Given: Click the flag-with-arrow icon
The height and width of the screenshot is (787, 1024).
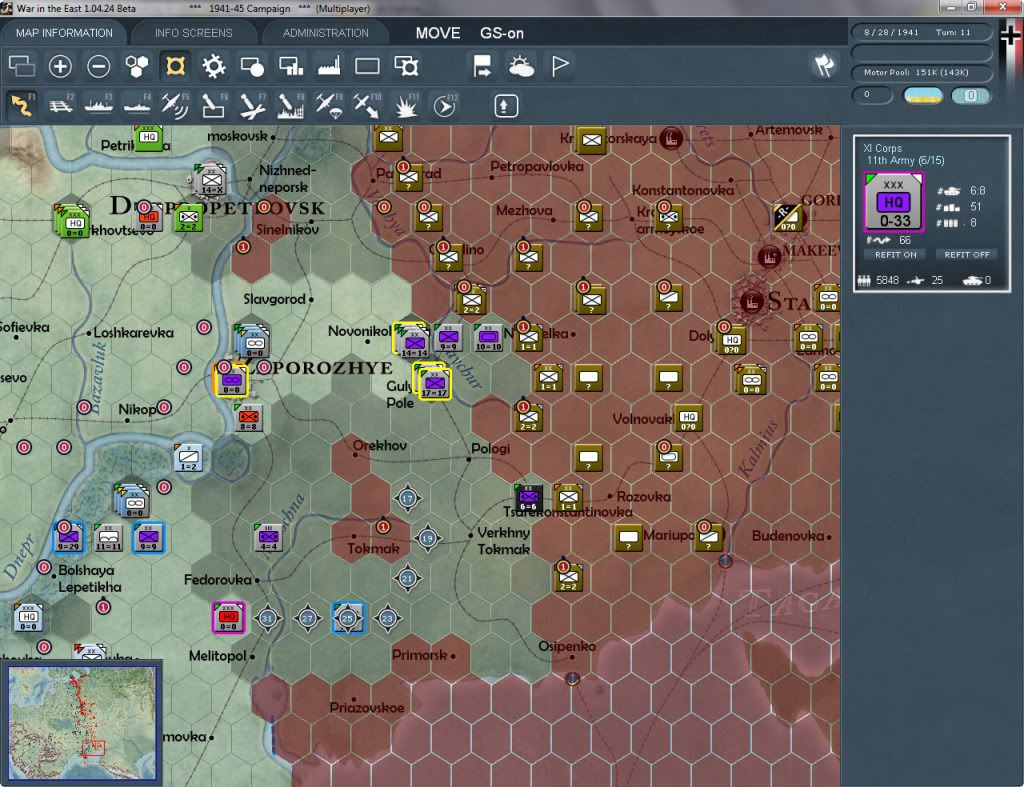Looking at the screenshot, I should coord(483,66).
